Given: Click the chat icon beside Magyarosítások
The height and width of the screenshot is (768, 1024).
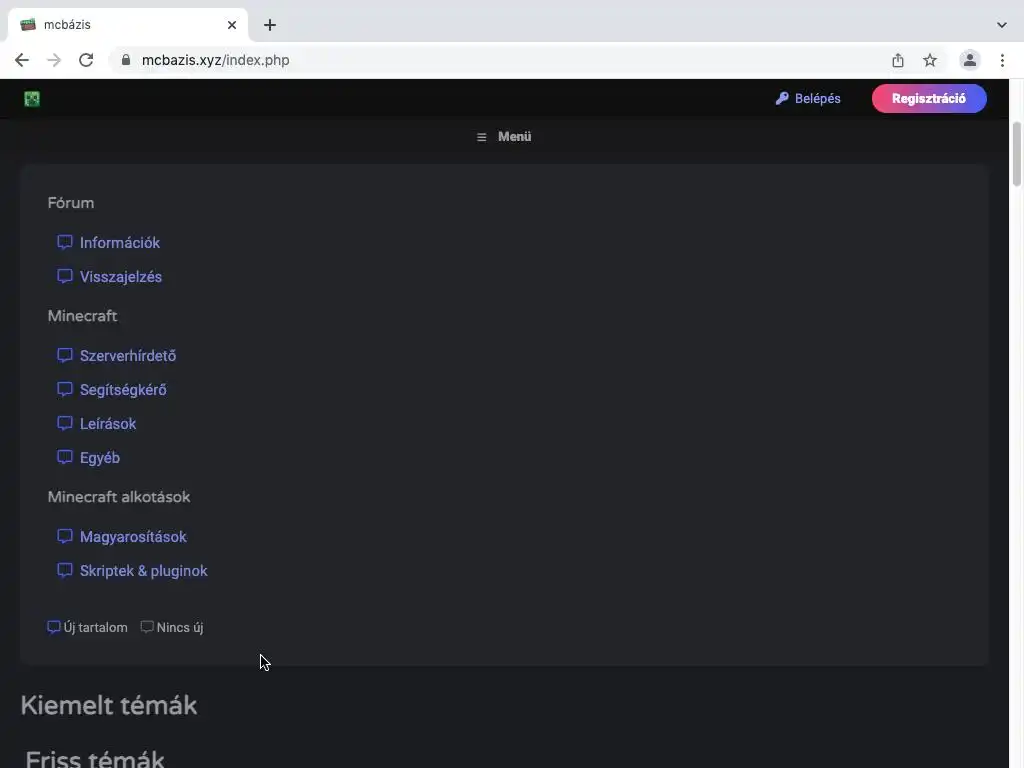Looking at the screenshot, I should click(65, 536).
